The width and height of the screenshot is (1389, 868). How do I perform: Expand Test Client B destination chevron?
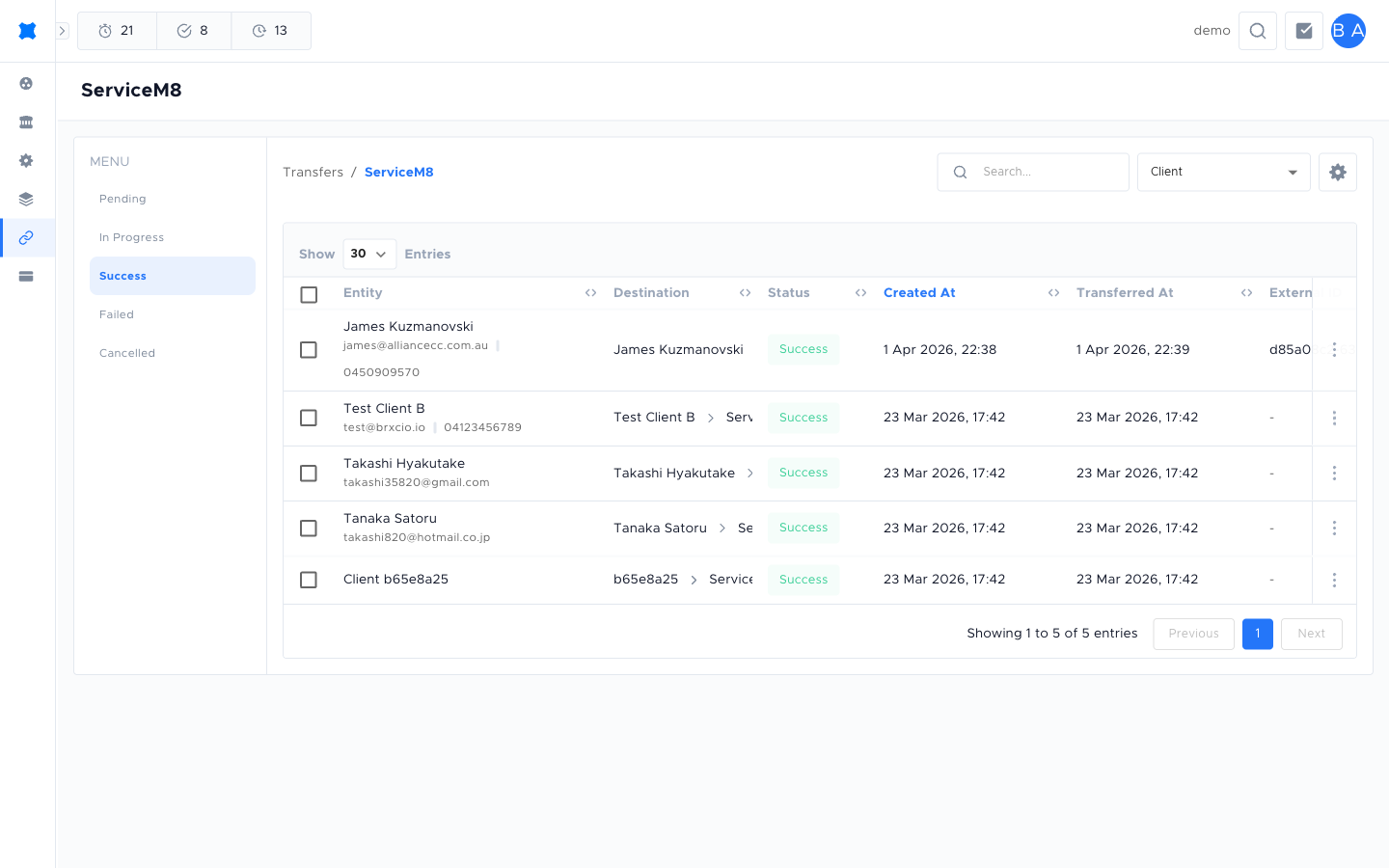(711, 418)
